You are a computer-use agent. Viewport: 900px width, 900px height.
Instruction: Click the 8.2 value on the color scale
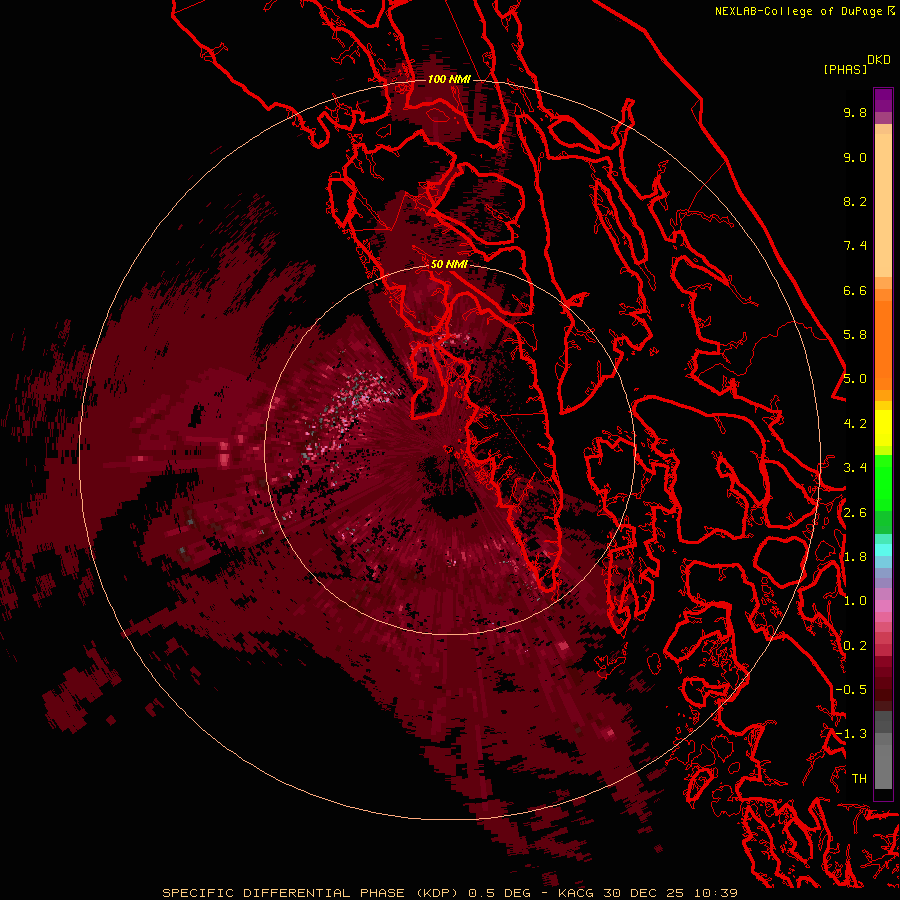click(x=855, y=201)
